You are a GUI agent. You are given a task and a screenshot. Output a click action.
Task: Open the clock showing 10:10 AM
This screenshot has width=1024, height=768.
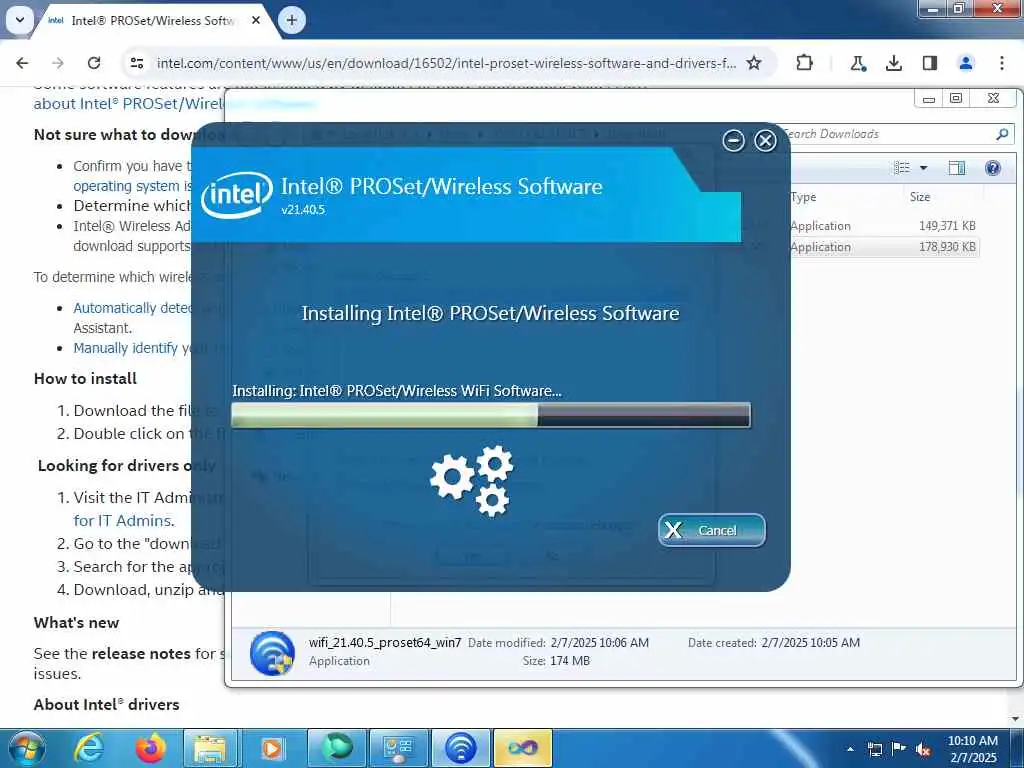coord(972,749)
